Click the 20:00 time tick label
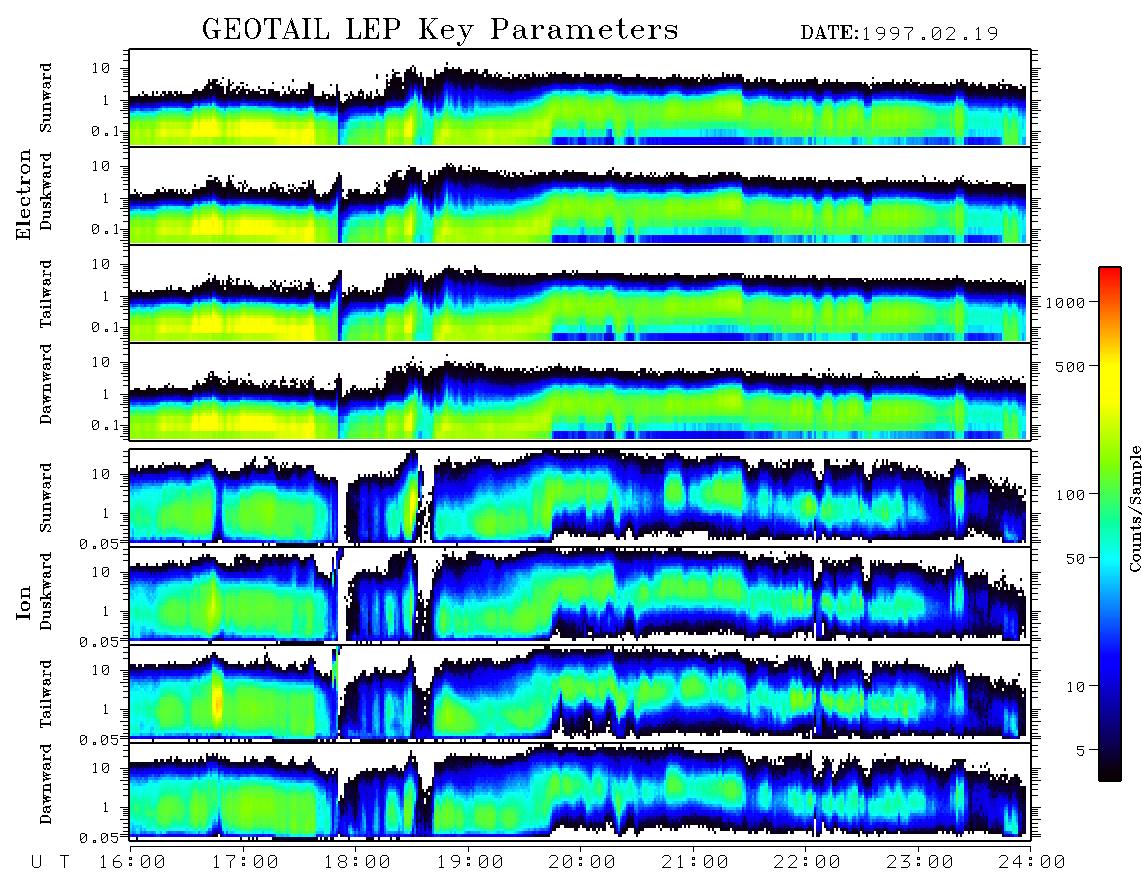 [x=582, y=862]
